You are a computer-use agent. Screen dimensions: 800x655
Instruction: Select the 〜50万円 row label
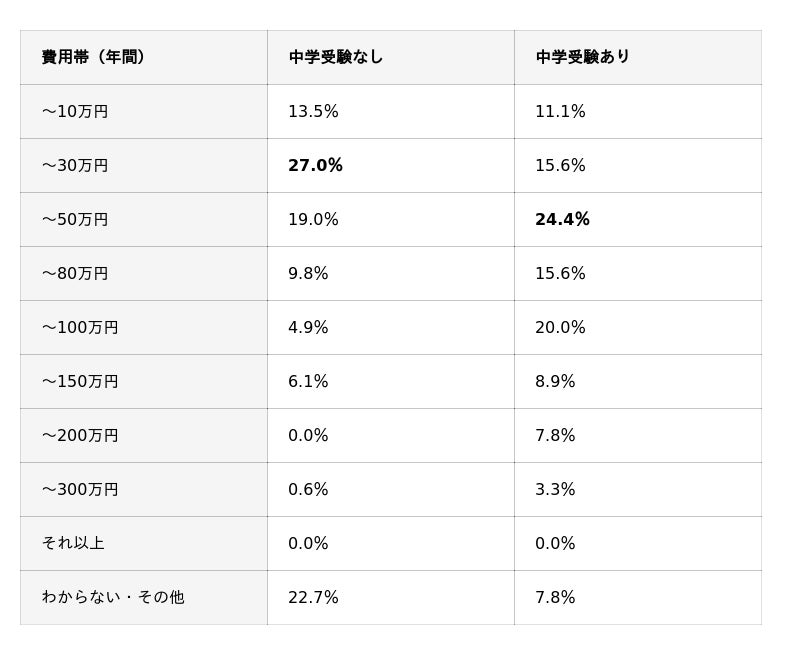coord(75,220)
